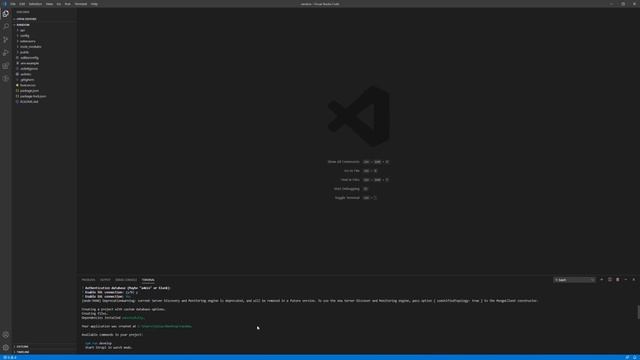Kill the terminal with trash icon
Viewport: 640px width, 360px height.
618,280
